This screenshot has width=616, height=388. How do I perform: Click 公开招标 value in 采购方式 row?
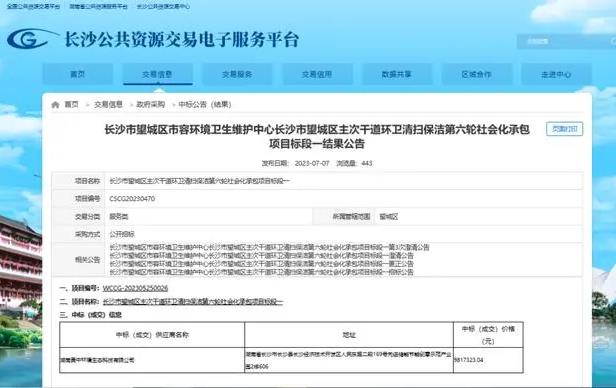click(122, 234)
